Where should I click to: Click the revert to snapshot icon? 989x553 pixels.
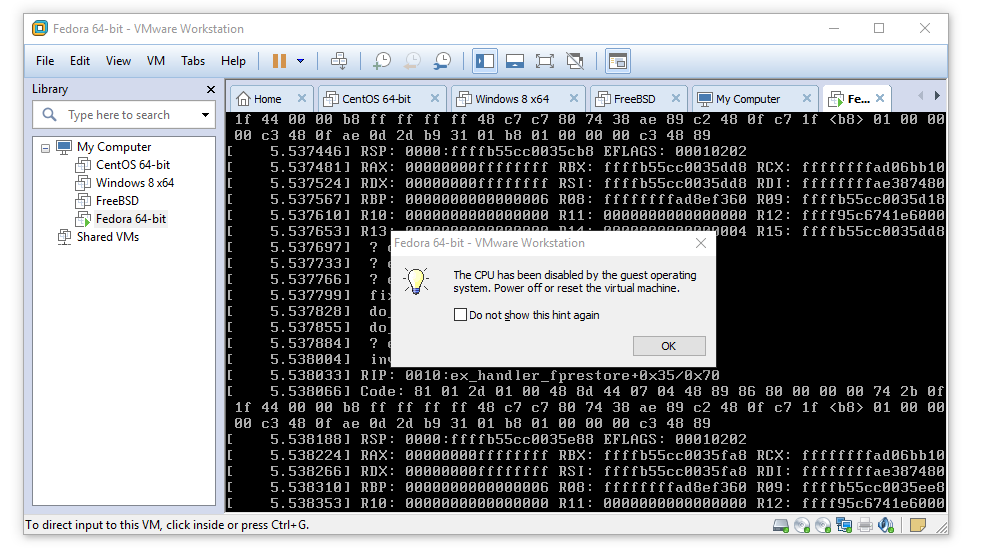412,61
